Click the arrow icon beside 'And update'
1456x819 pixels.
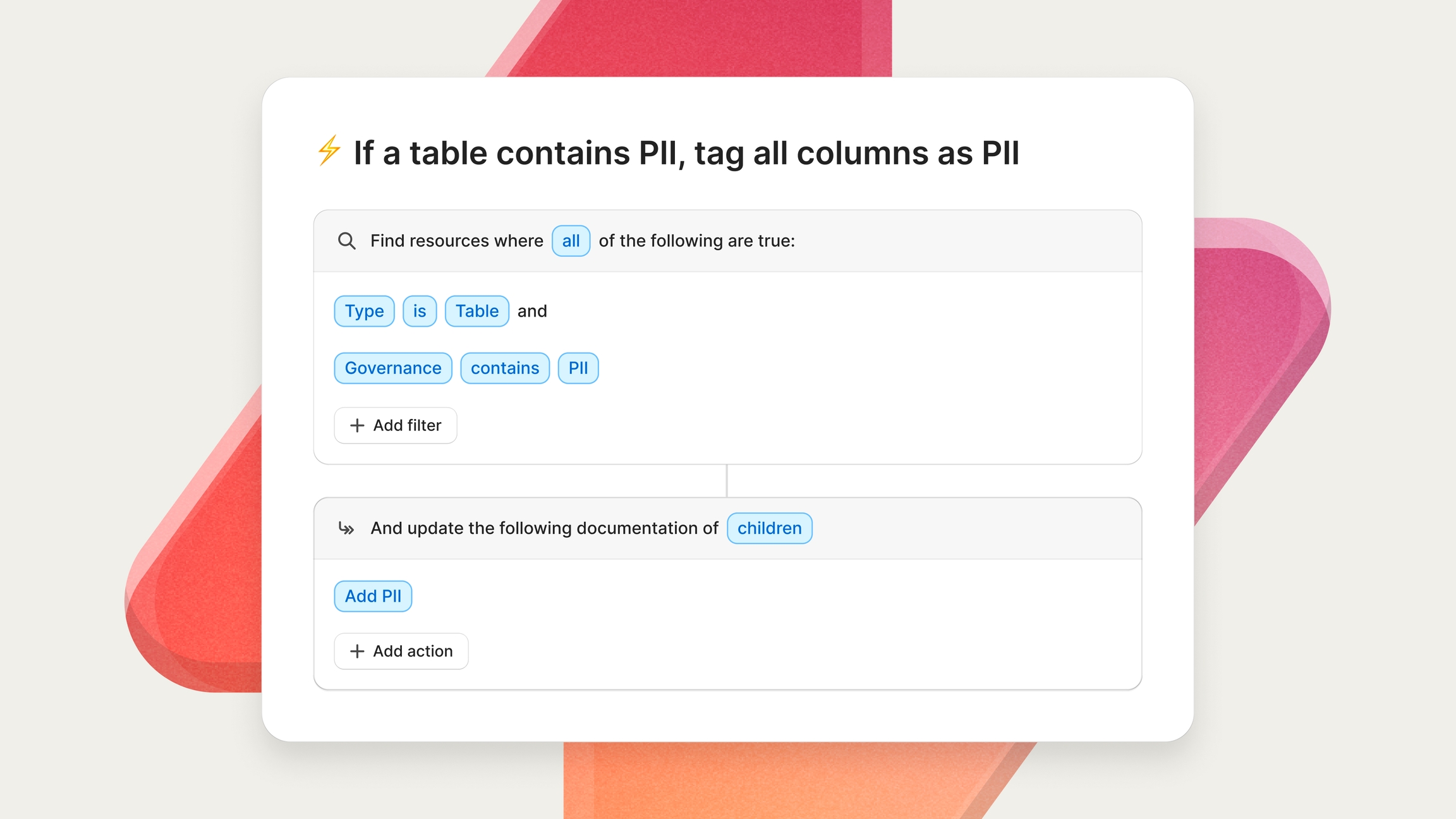pyautogui.click(x=346, y=528)
